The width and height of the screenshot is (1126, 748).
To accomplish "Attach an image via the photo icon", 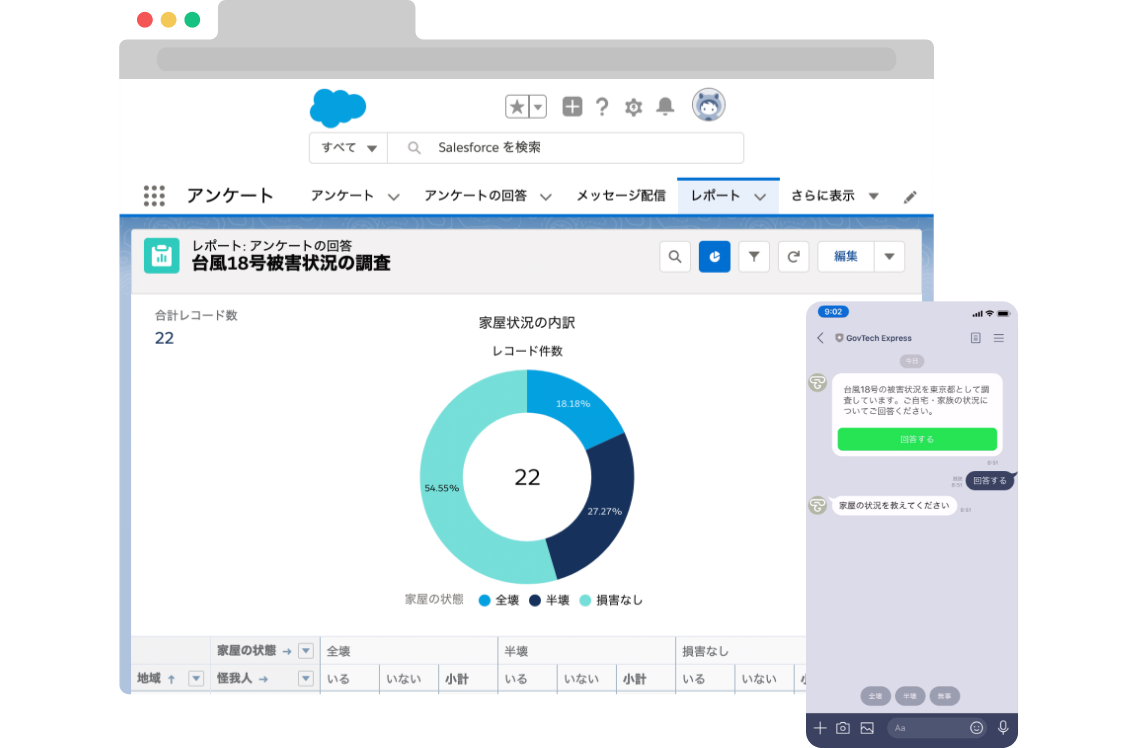I will pyautogui.click(x=868, y=727).
